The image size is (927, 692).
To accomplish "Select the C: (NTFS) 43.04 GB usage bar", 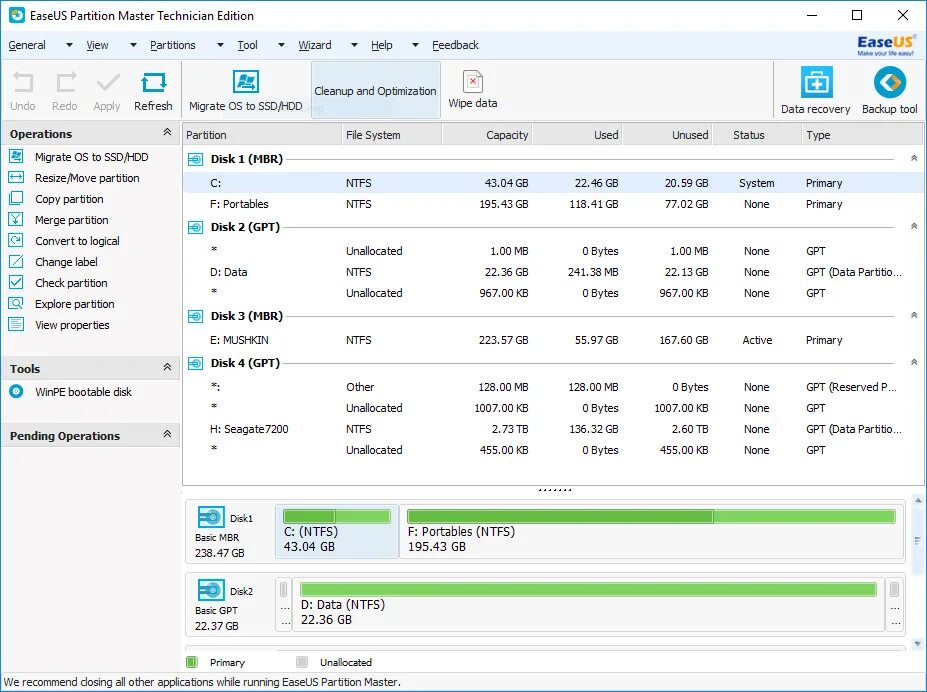I will (x=337, y=516).
